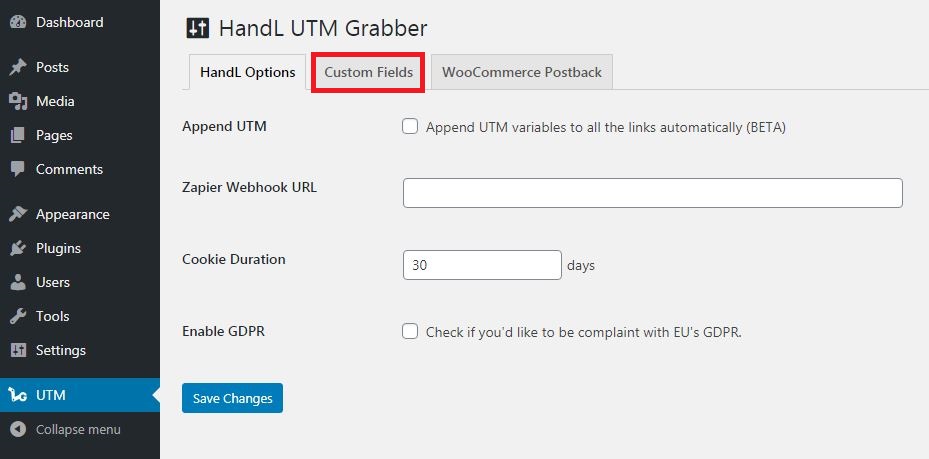The width and height of the screenshot is (929, 459).
Task: Open the WooCommerce Postback tab
Action: (522, 73)
